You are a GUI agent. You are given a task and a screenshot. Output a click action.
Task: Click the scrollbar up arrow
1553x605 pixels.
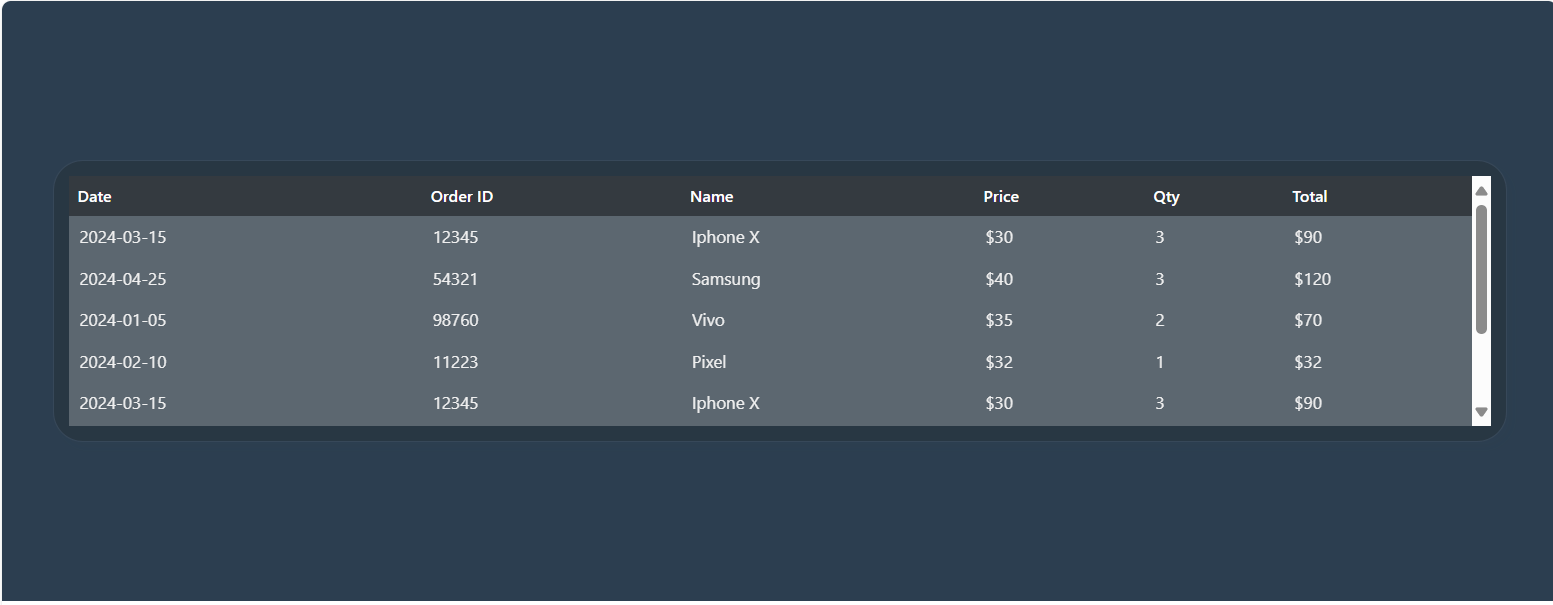(x=1481, y=190)
